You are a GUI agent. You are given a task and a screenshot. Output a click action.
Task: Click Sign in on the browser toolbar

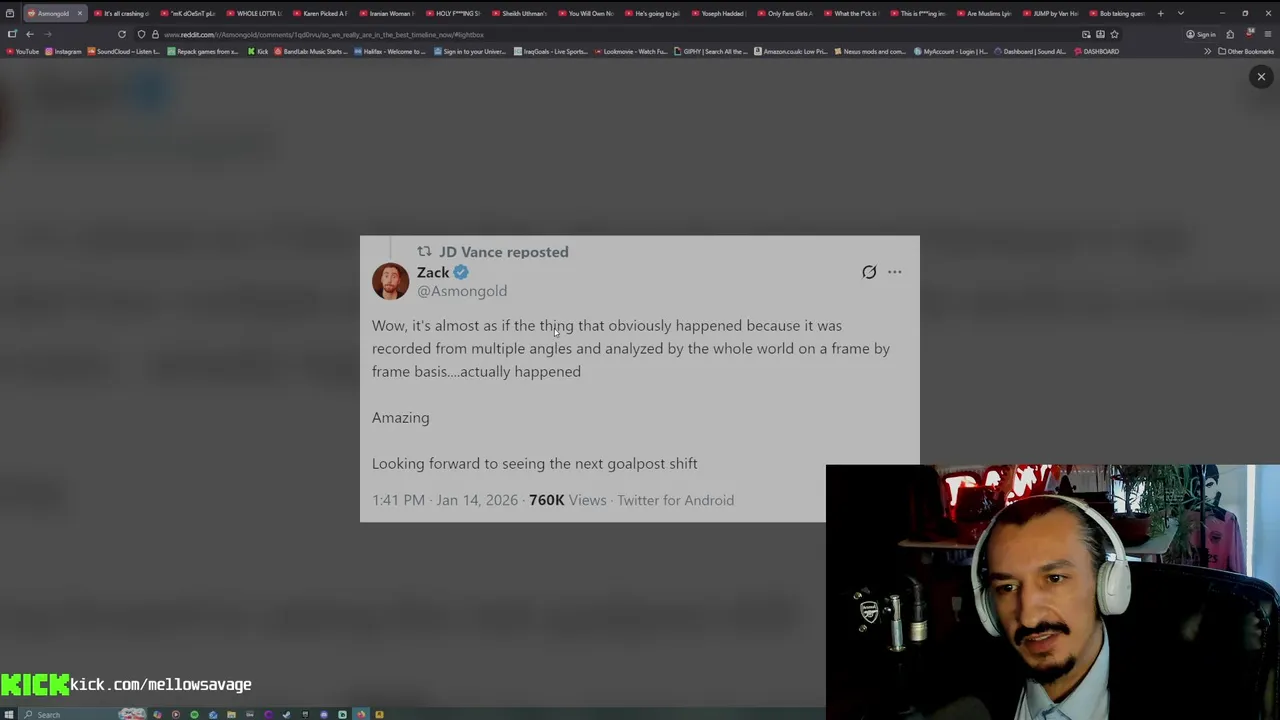point(1201,34)
